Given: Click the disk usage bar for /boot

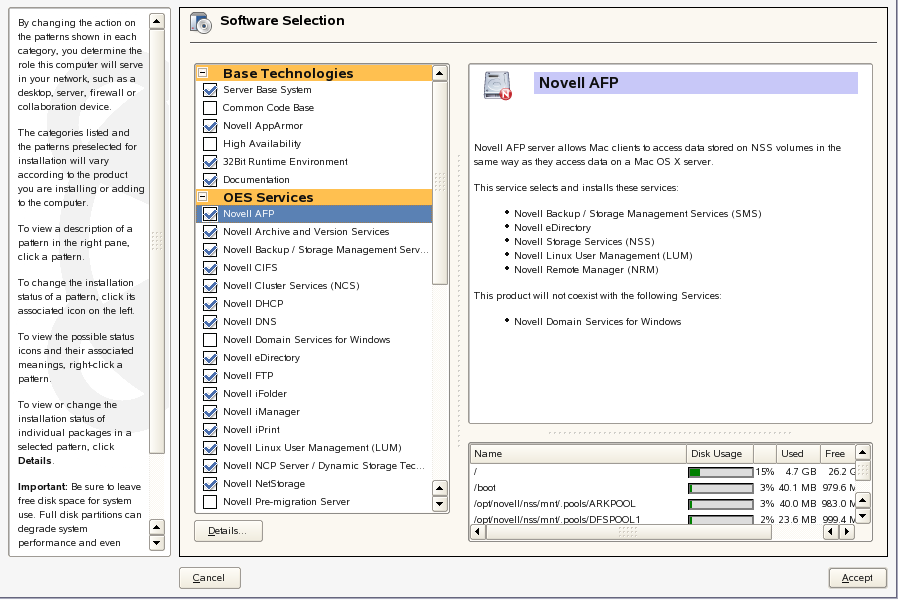Looking at the screenshot, I should (x=720, y=488).
